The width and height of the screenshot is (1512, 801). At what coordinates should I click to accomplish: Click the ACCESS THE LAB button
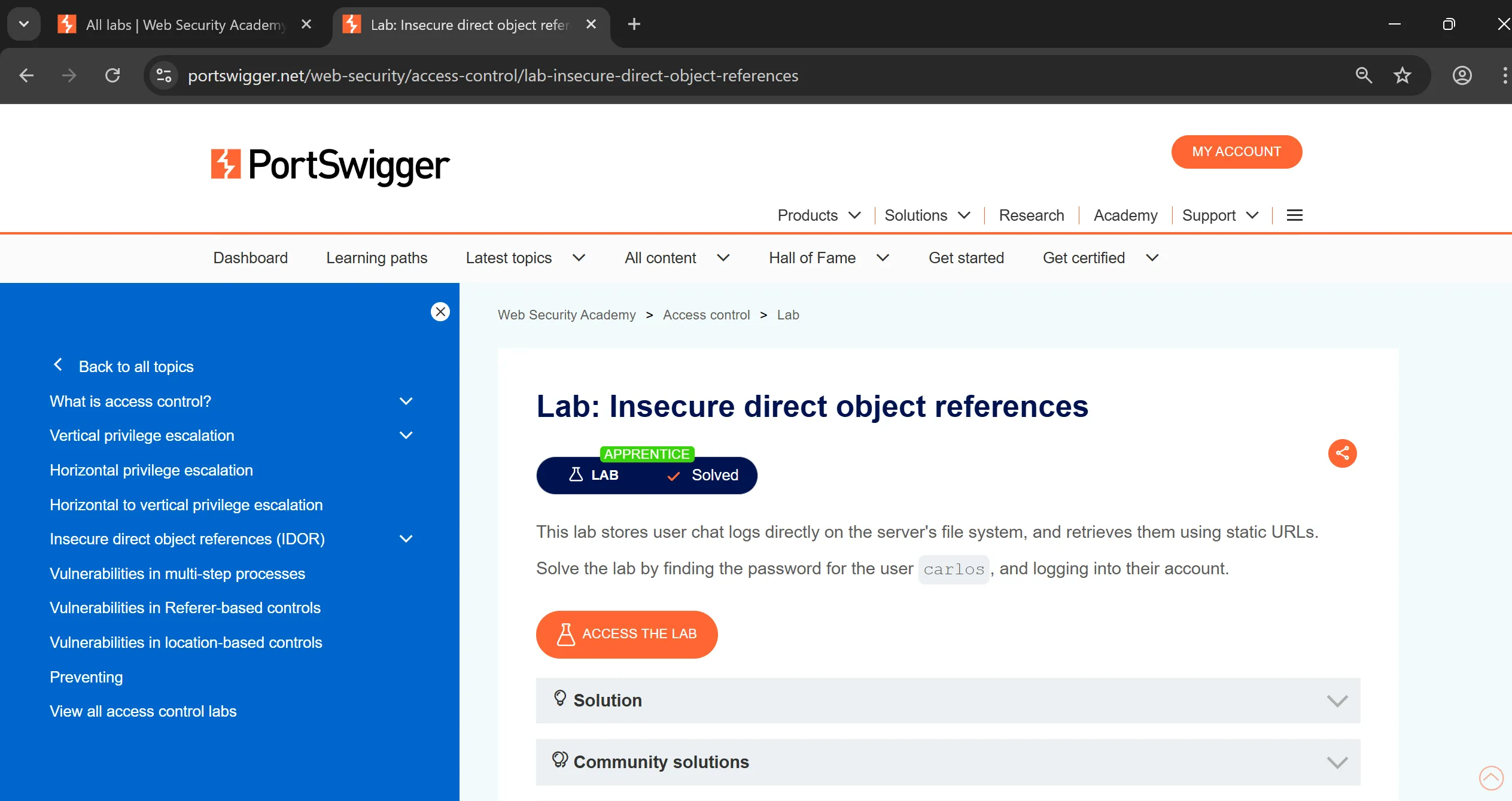click(x=626, y=634)
